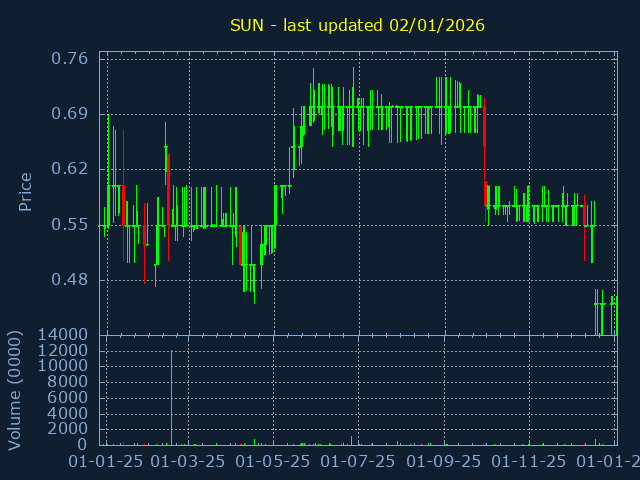Select the 0.76 price tick label
The image size is (640, 480).
[x=69, y=59]
